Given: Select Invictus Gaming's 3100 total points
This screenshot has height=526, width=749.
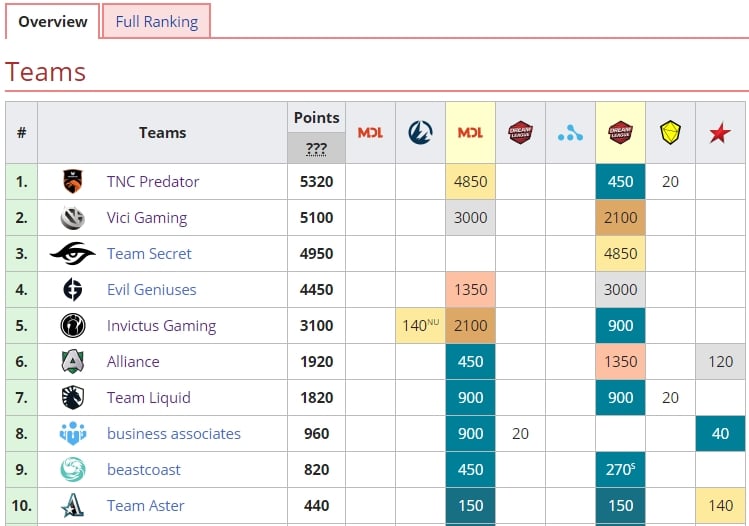Looking at the screenshot, I should tap(316, 326).
